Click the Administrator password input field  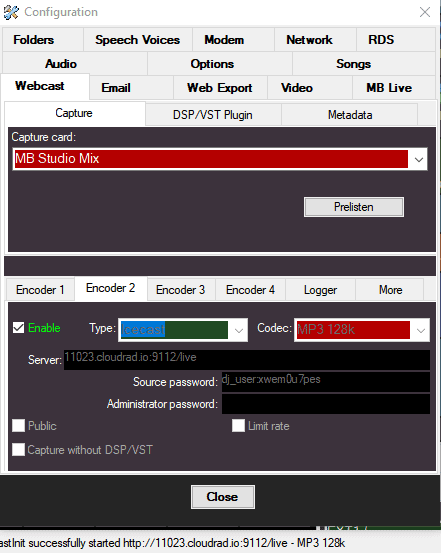pyautogui.click(x=326, y=404)
